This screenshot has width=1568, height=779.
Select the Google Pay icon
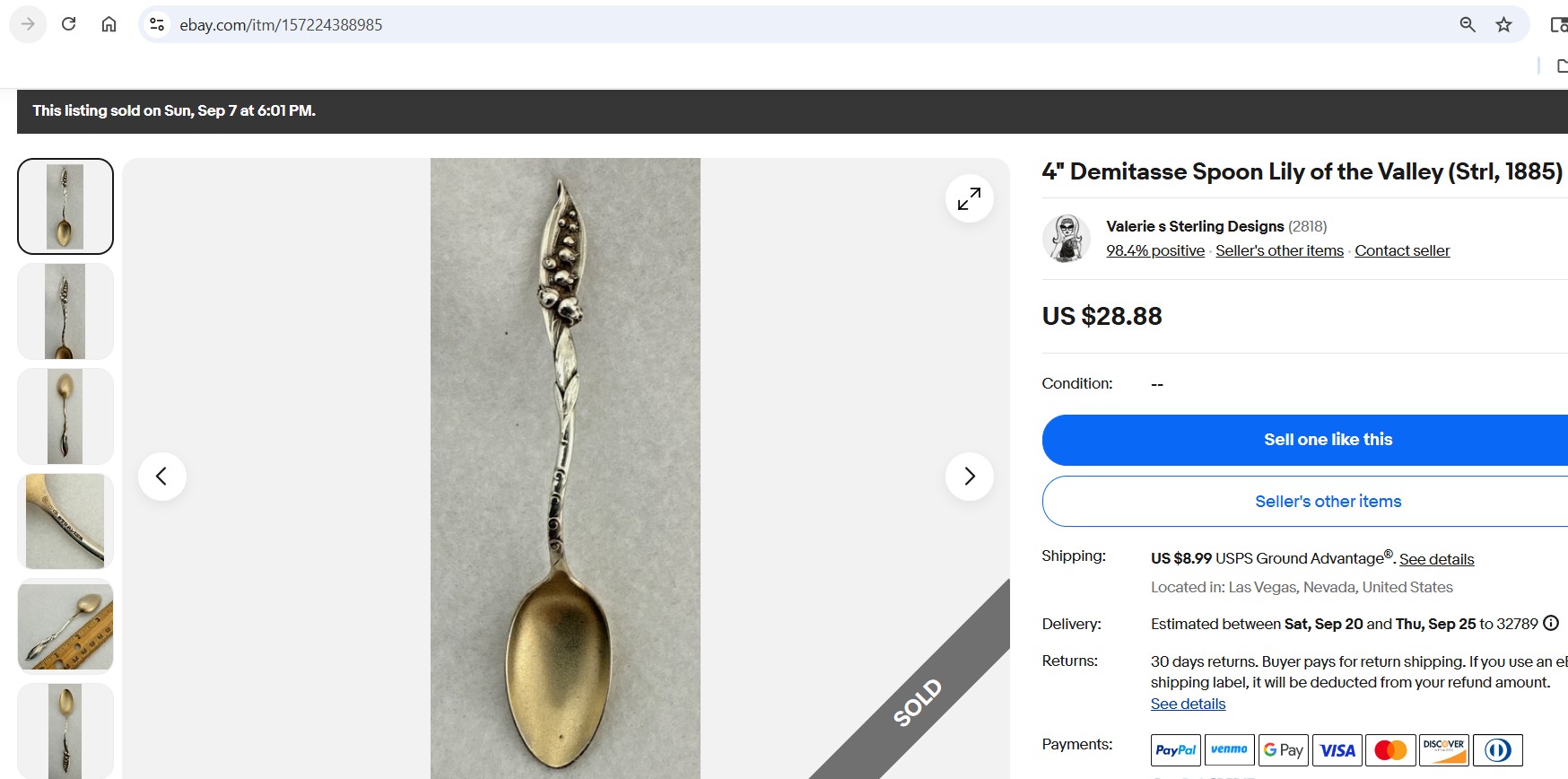point(1283,749)
